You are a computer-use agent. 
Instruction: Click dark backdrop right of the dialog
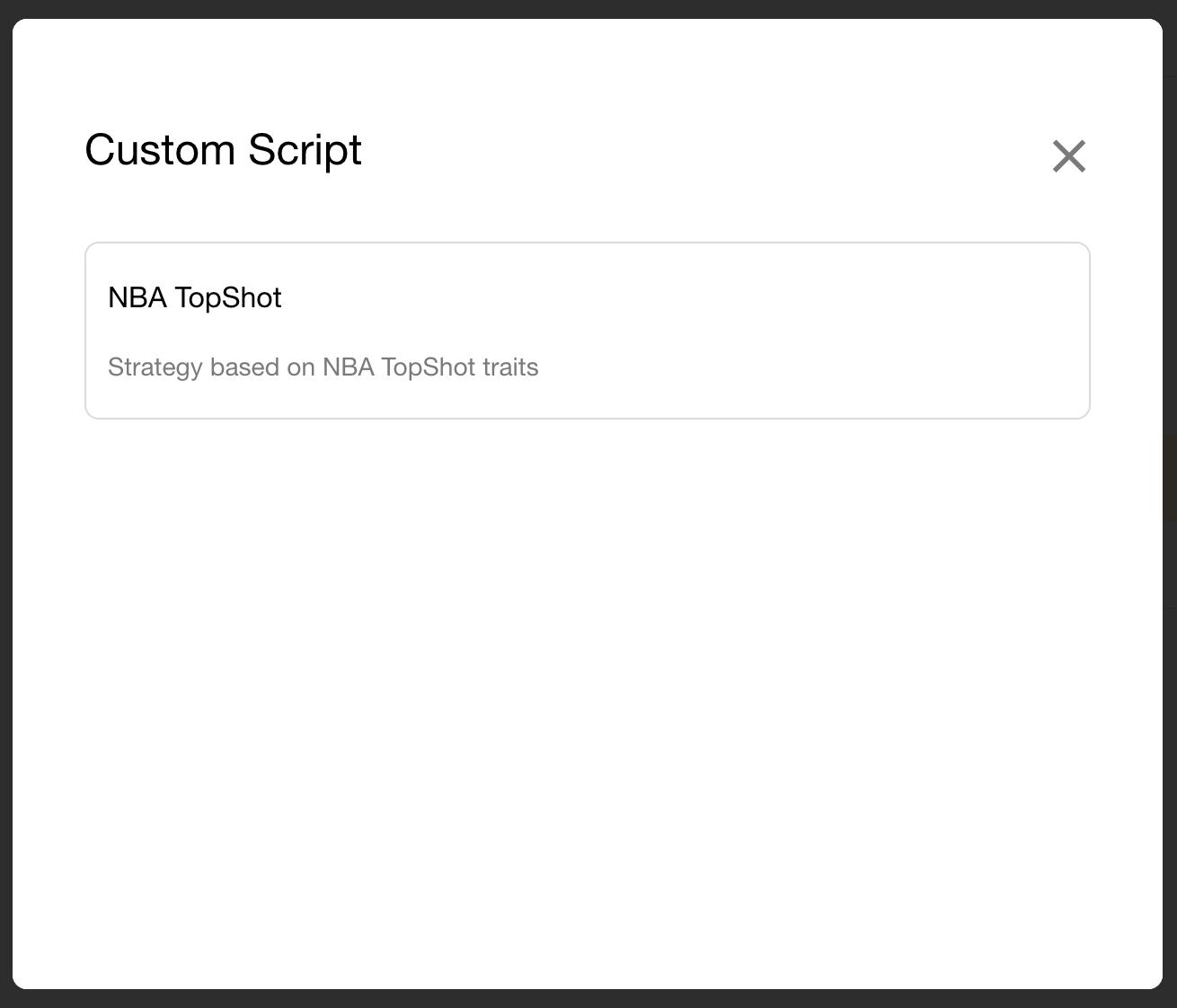pyautogui.click(x=1170, y=503)
